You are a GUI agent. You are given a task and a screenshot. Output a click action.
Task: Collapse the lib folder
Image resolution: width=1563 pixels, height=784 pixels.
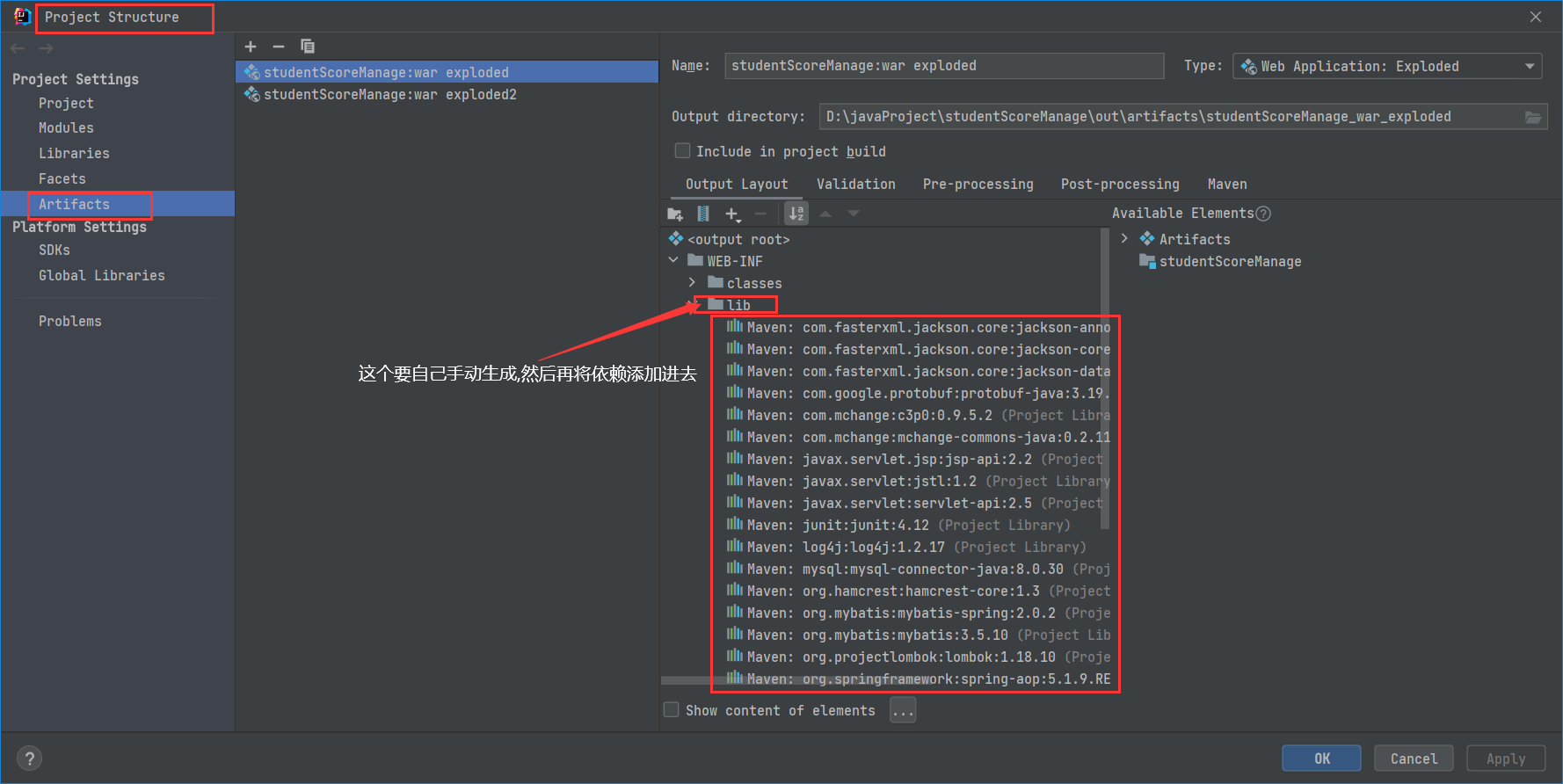point(693,305)
